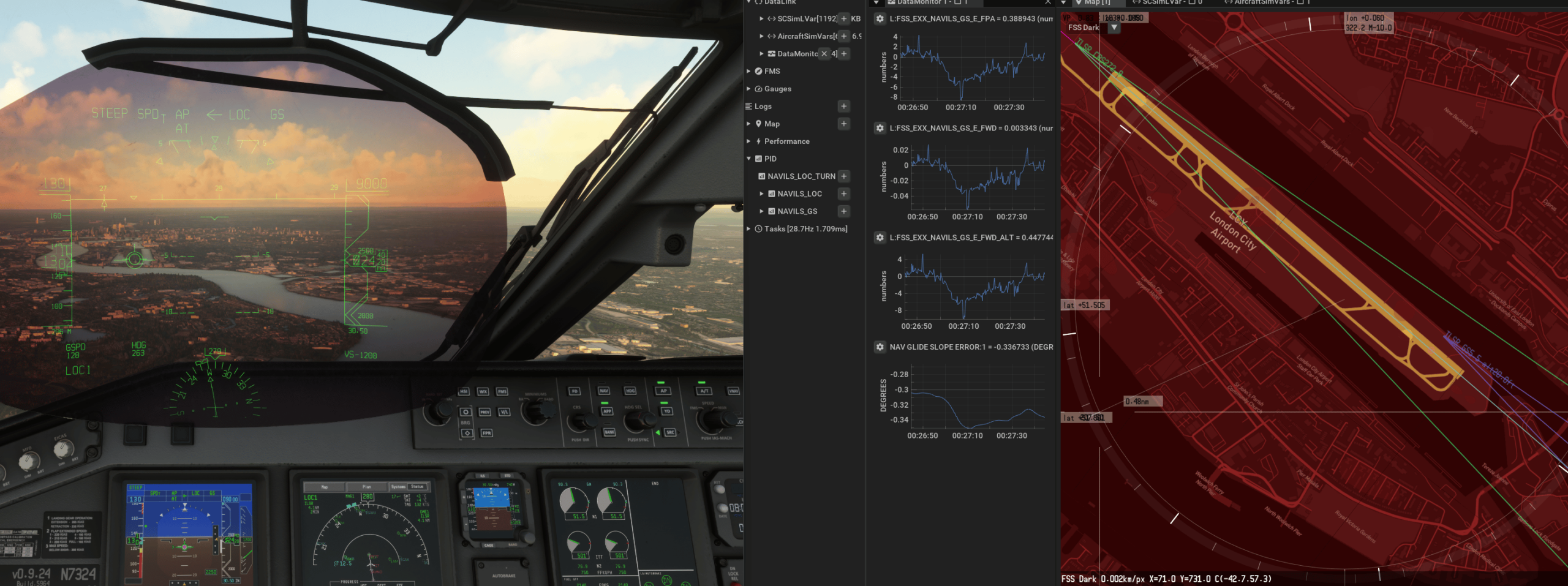Click plus beside NAVILS_LOC_TURN
This screenshot has width=1568, height=586.
point(843,176)
